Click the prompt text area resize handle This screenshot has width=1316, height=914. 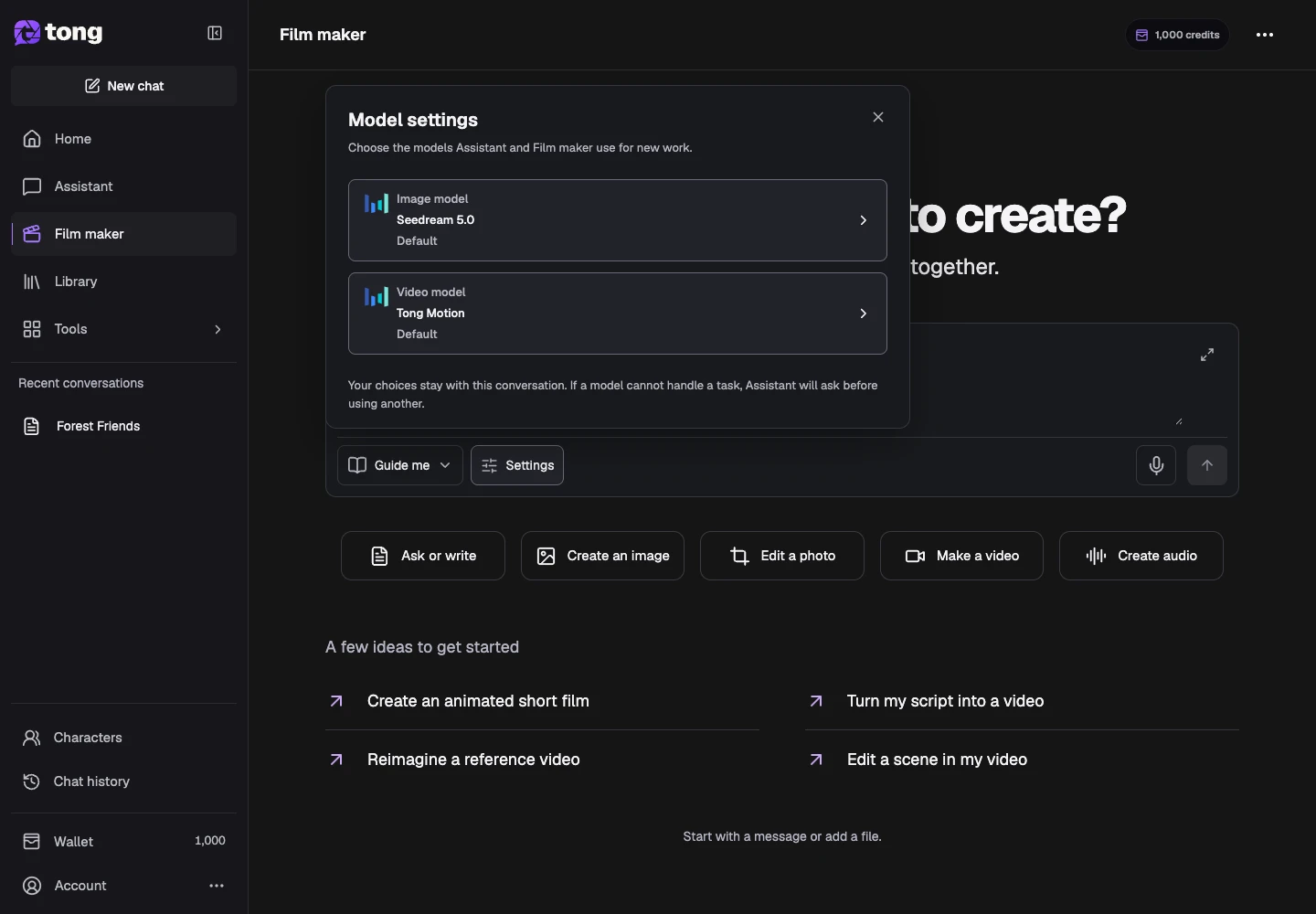[x=1179, y=421]
